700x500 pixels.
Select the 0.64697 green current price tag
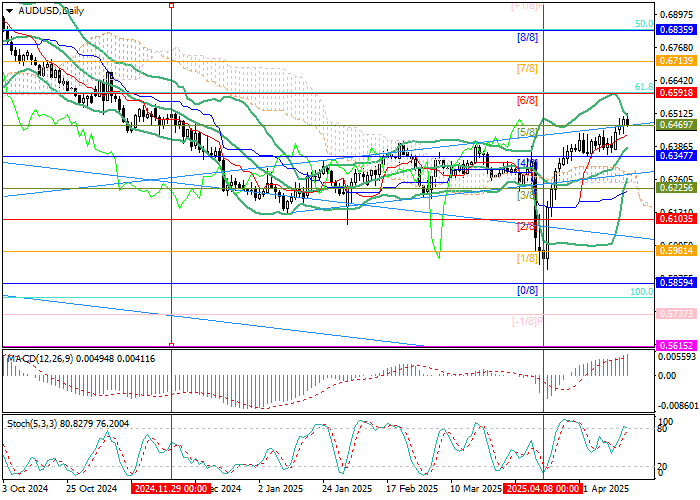(x=676, y=125)
